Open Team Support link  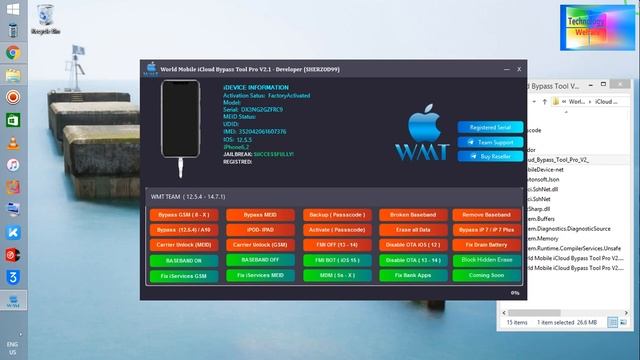click(490, 142)
